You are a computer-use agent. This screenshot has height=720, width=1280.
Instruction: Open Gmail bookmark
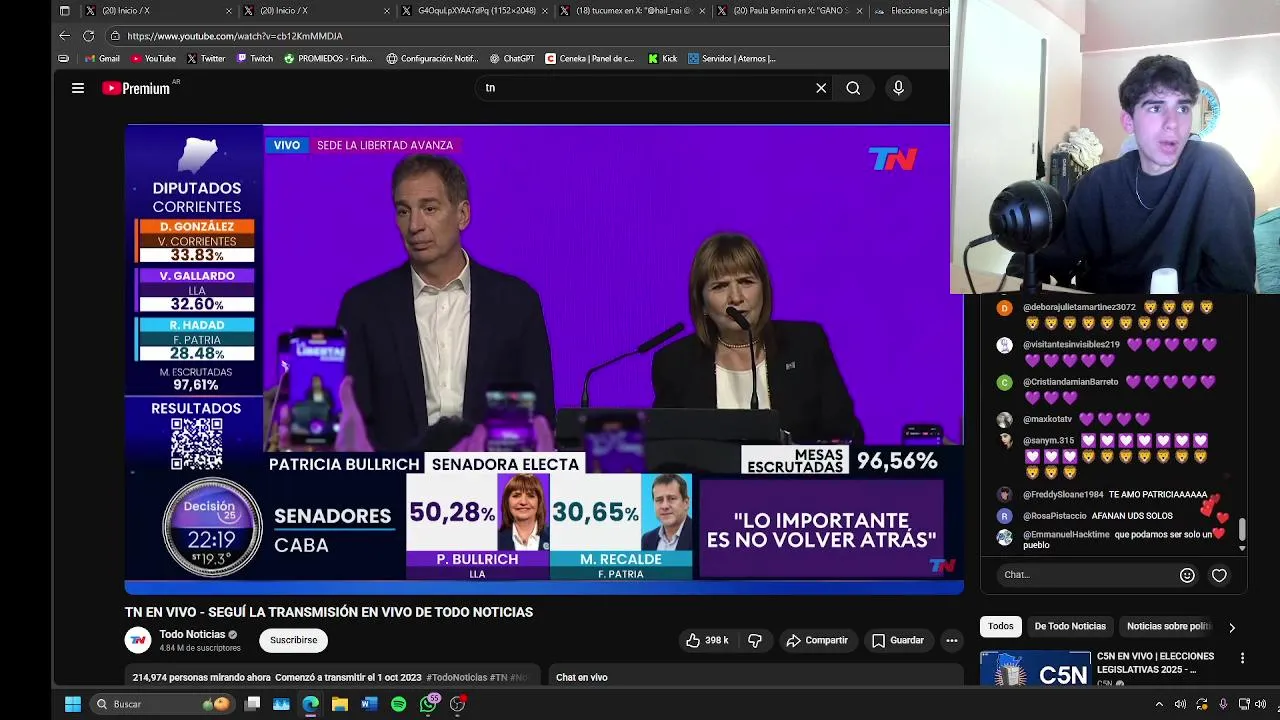coord(102,59)
